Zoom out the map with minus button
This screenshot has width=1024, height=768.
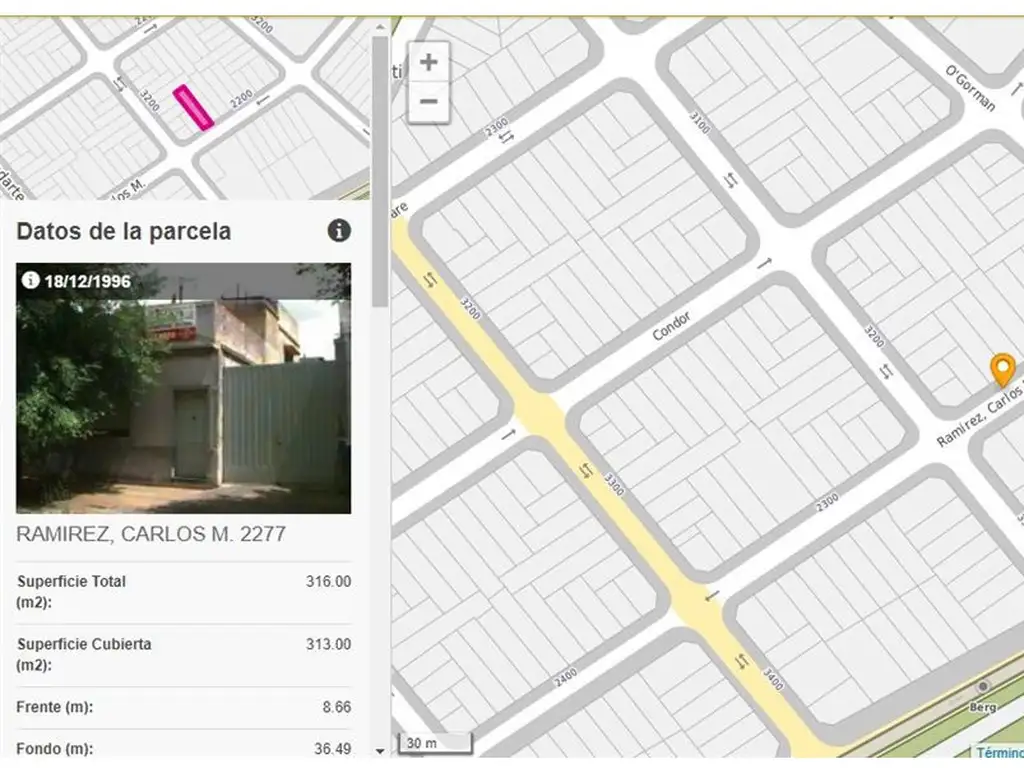pyautogui.click(x=428, y=101)
